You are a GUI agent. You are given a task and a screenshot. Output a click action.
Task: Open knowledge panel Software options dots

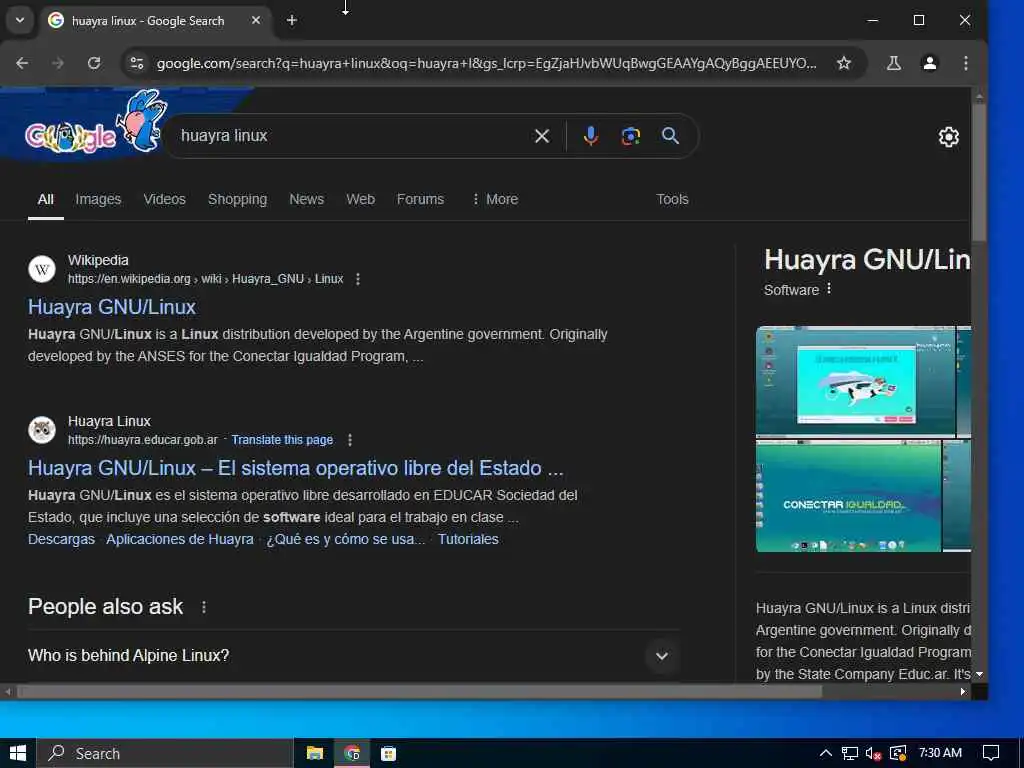click(829, 289)
